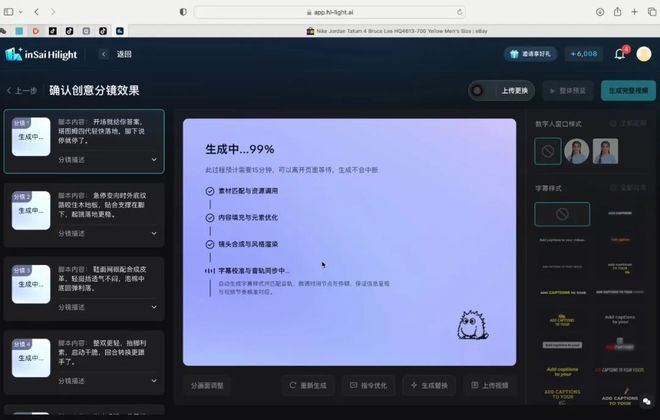Choose the yellow 'Add captions to your' style

(562, 371)
